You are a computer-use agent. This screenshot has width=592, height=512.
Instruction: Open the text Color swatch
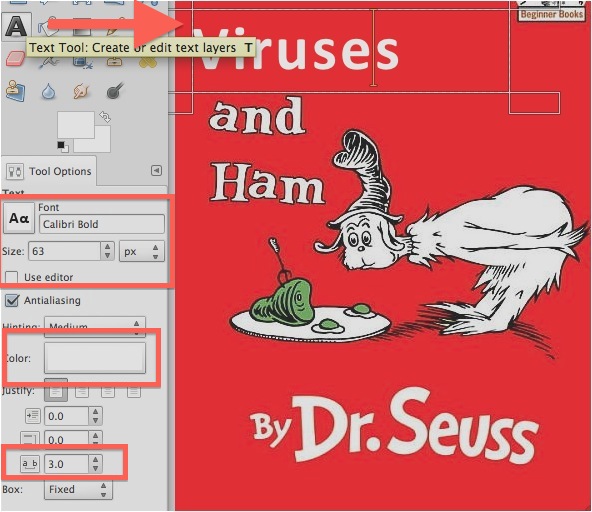(x=95, y=358)
